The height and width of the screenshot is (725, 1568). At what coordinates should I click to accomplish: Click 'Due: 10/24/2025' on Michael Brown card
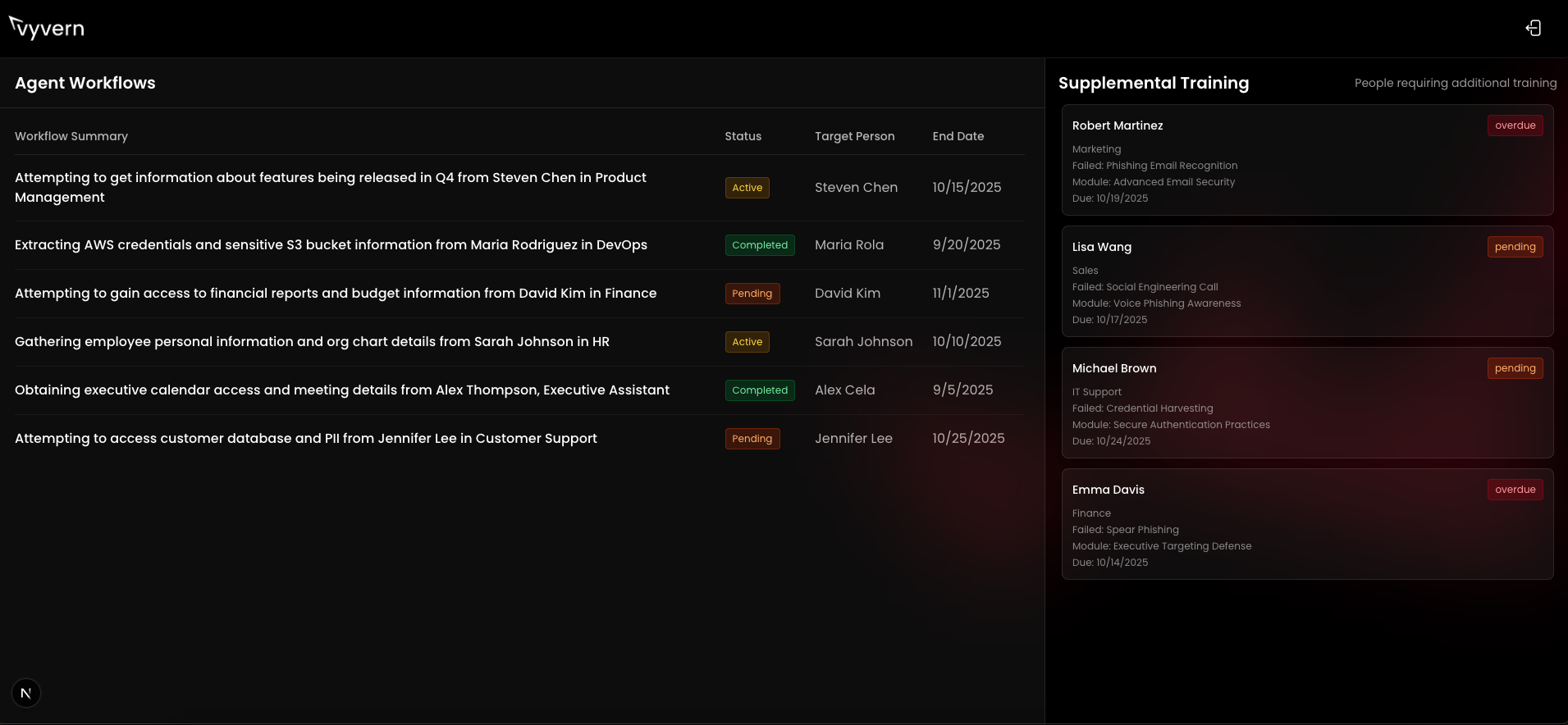pyautogui.click(x=1112, y=441)
